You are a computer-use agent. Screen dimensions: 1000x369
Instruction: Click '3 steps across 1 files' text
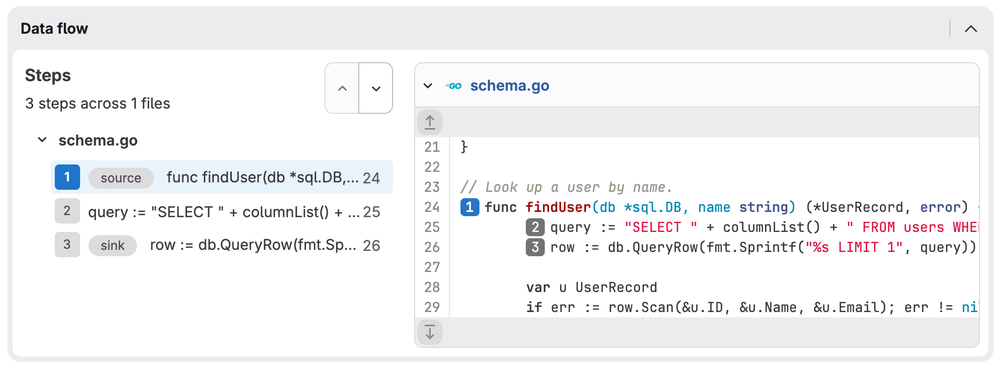[x=98, y=103]
